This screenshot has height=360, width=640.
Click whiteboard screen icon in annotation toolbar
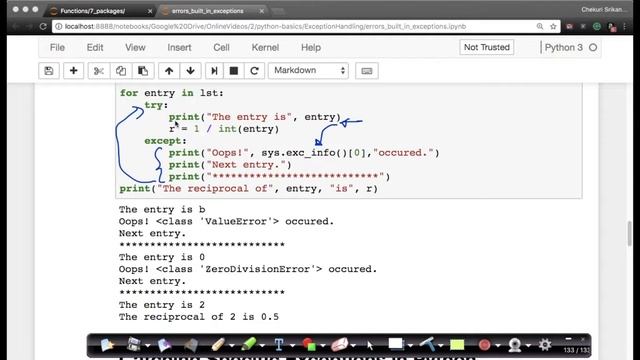point(396,344)
